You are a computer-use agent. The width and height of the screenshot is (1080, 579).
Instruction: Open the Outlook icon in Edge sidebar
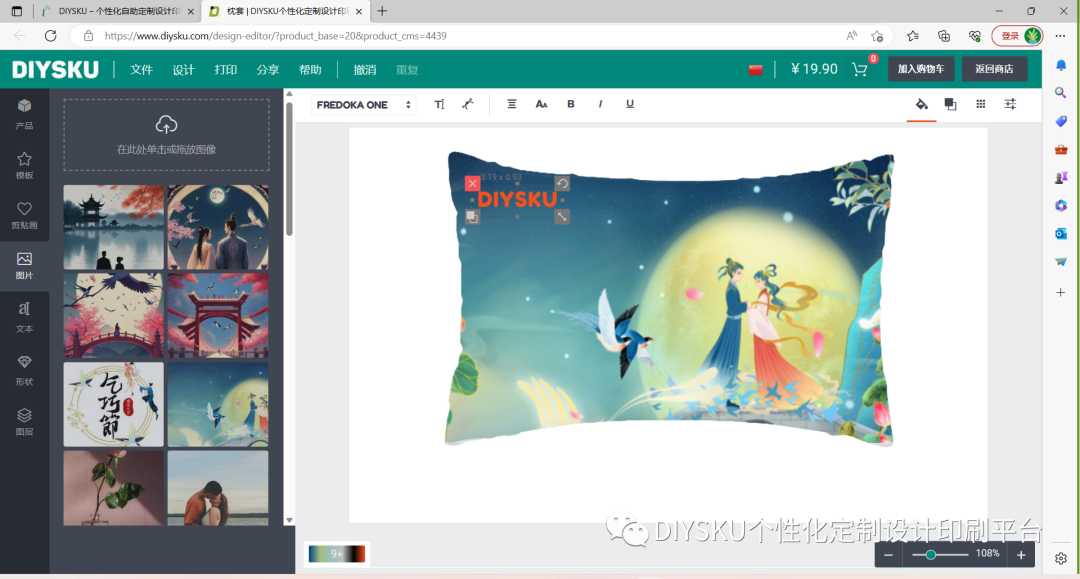pos(1061,234)
